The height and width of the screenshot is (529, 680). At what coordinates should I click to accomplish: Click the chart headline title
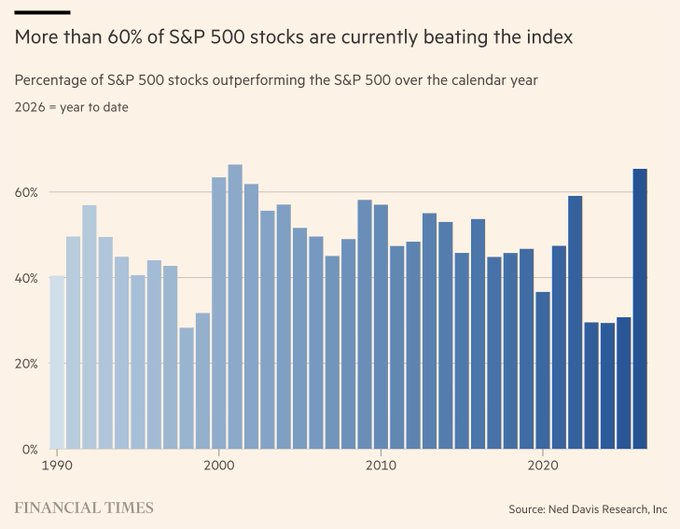tap(294, 37)
